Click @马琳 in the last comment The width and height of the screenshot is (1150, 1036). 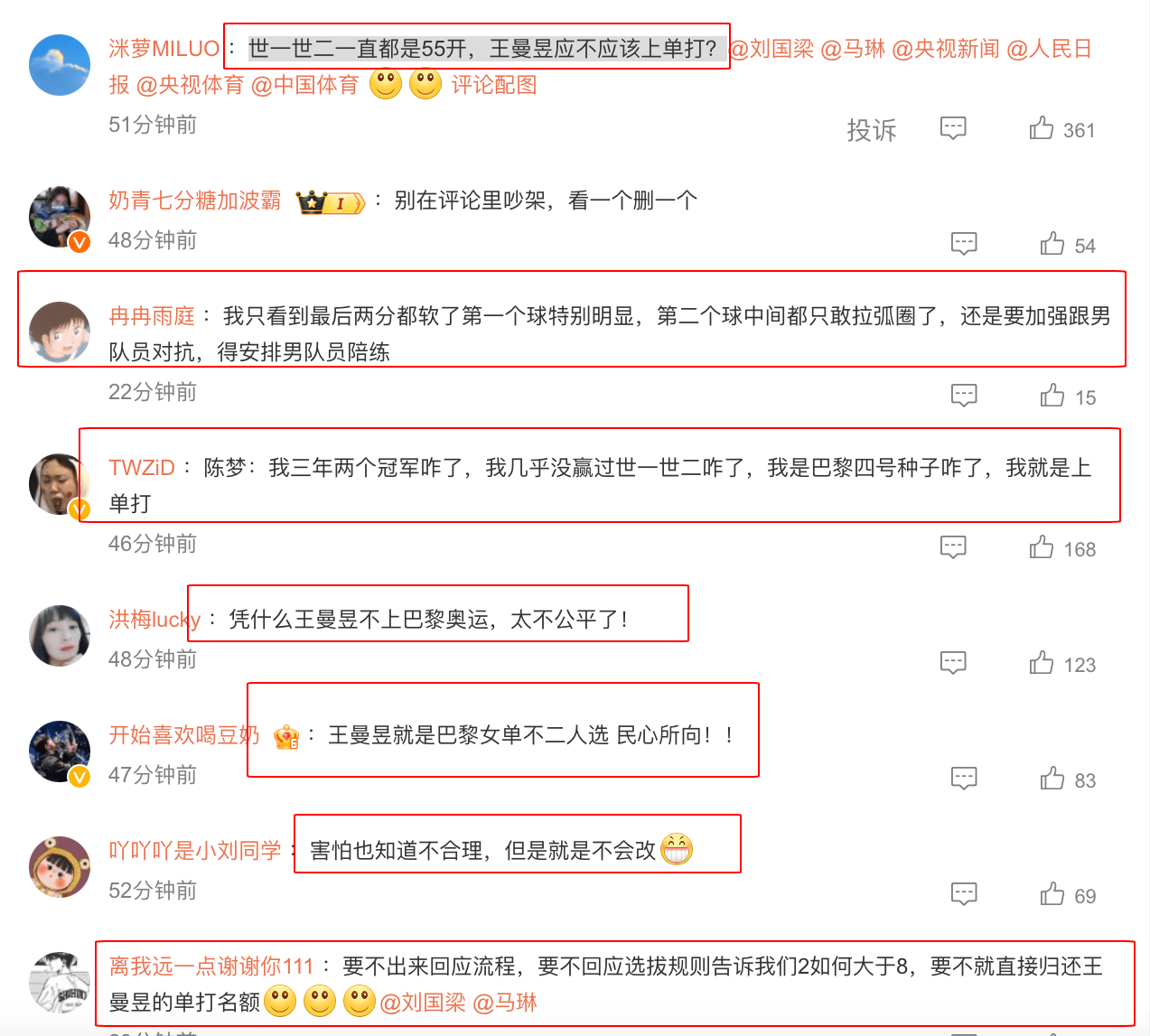505,1003
